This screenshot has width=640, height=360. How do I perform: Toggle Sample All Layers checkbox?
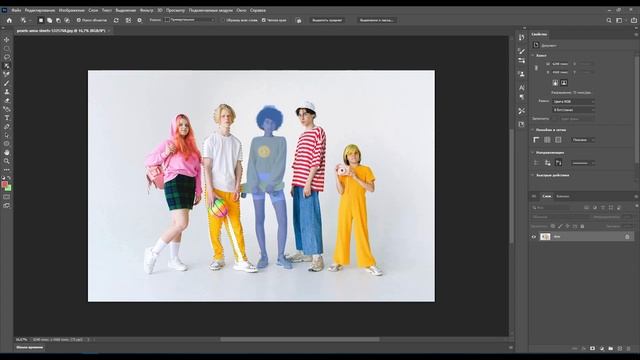223,20
